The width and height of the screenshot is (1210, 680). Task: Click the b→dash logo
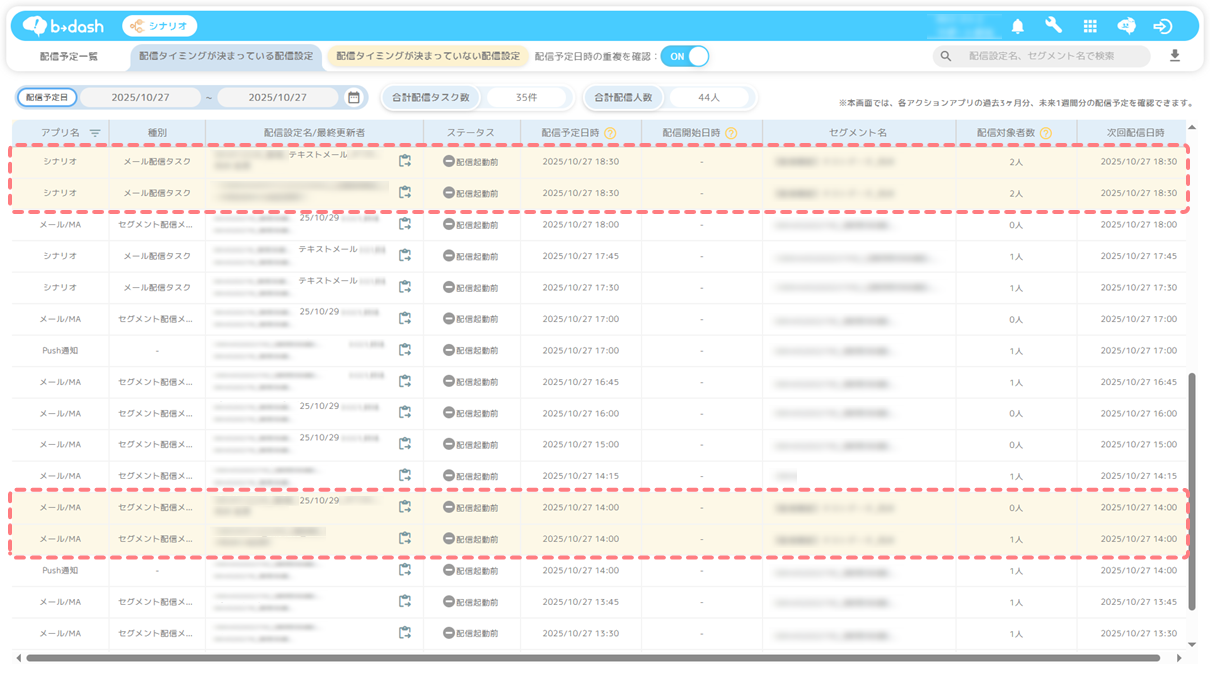[x=64, y=27]
